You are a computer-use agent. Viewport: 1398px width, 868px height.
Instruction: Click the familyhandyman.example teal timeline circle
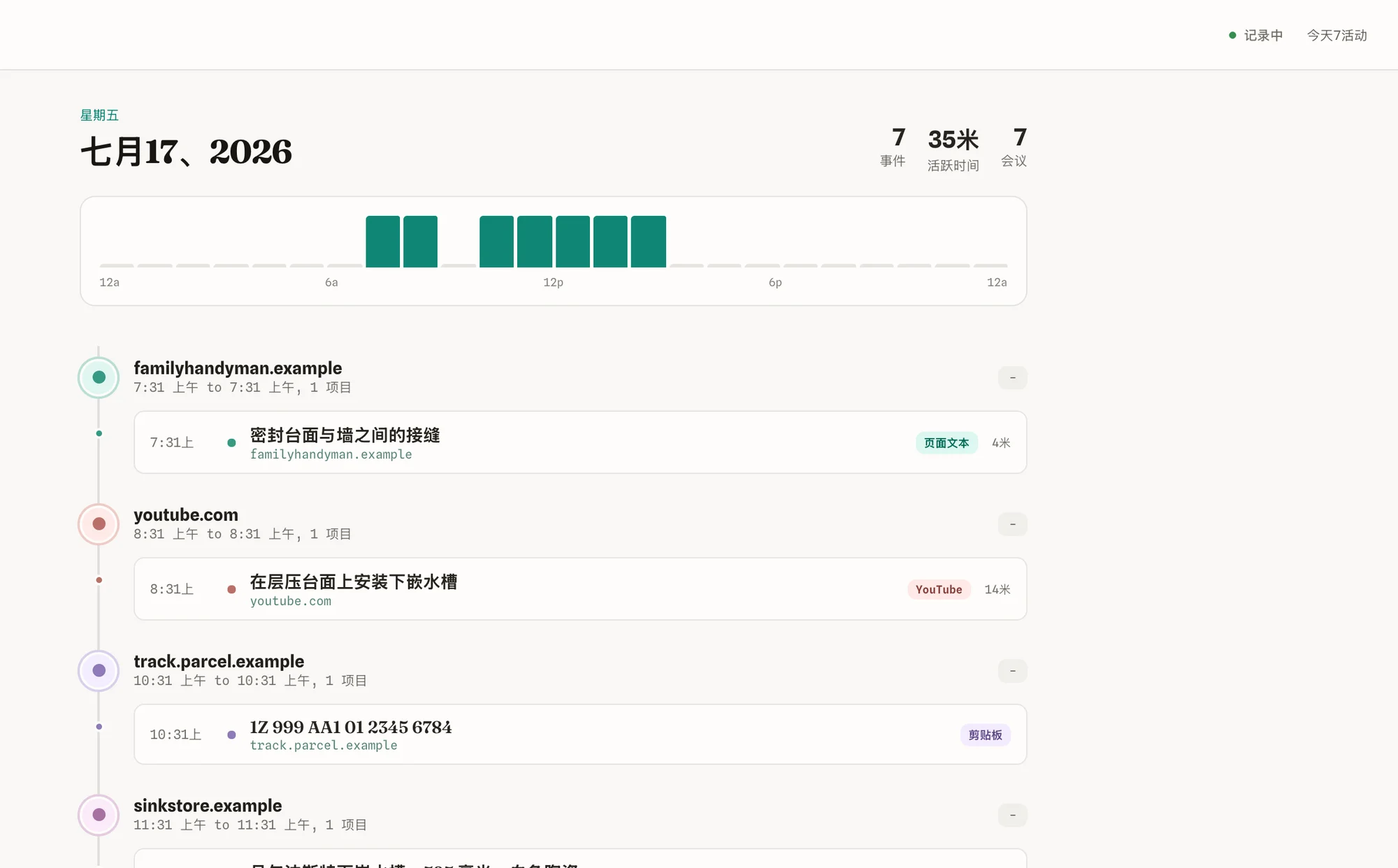coord(99,377)
